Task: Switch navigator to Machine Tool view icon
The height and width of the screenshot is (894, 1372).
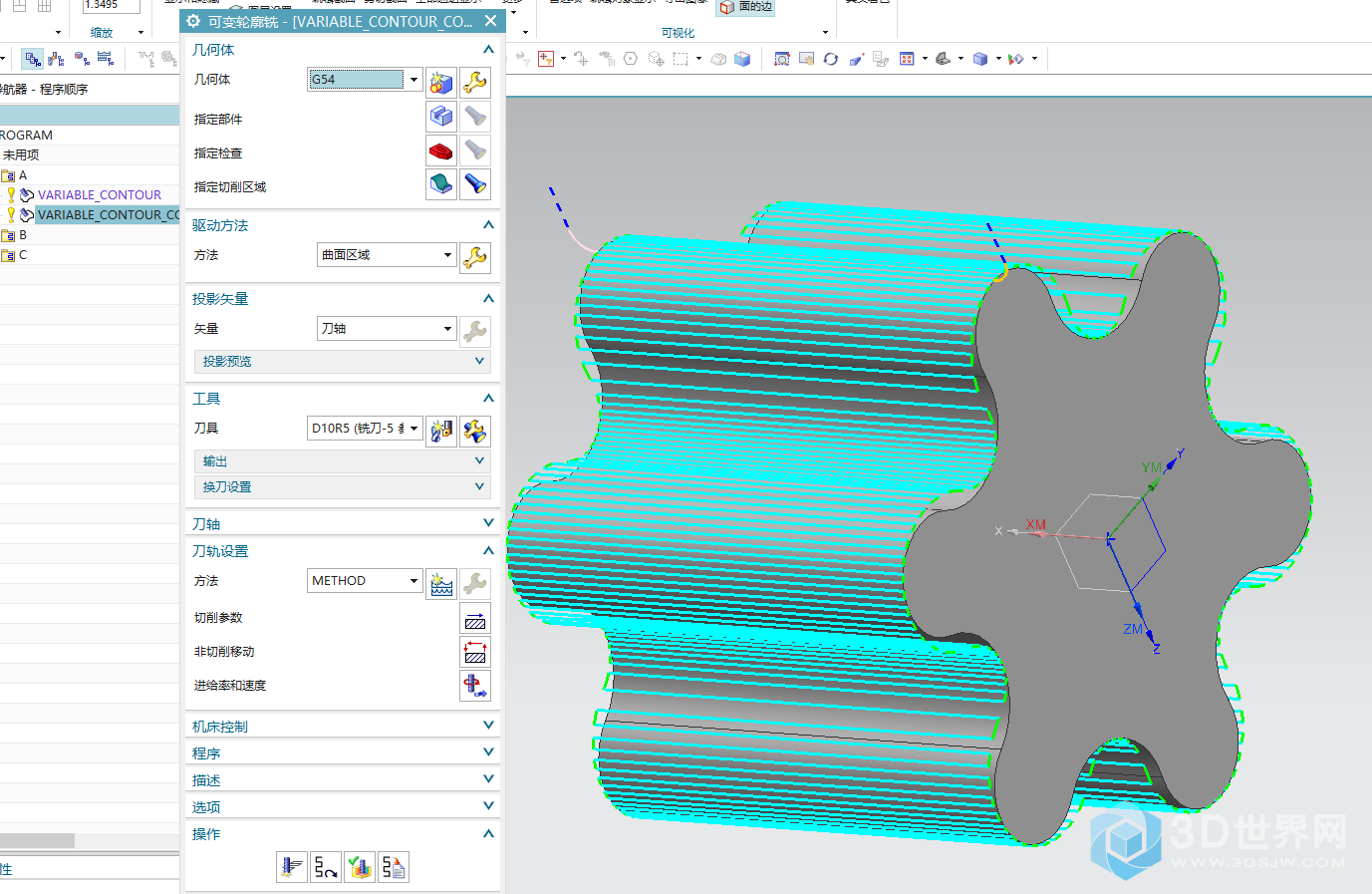Action: pyautogui.click(x=57, y=59)
